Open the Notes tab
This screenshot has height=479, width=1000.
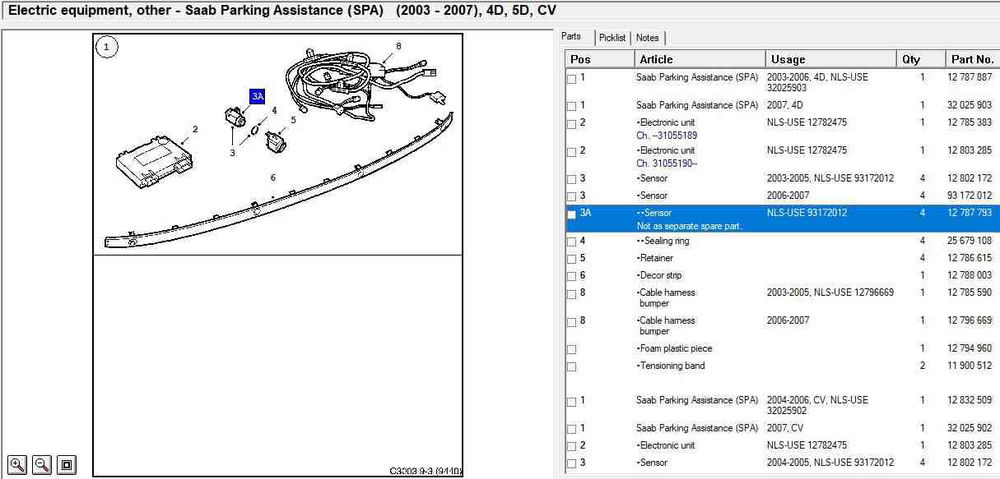(x=648, y=37)
